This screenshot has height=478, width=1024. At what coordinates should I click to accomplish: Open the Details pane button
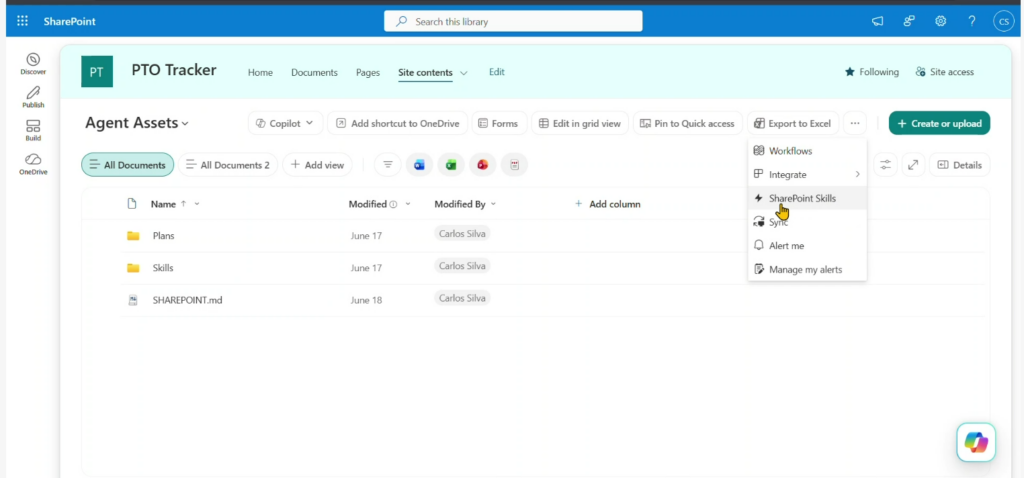[959, 165]
